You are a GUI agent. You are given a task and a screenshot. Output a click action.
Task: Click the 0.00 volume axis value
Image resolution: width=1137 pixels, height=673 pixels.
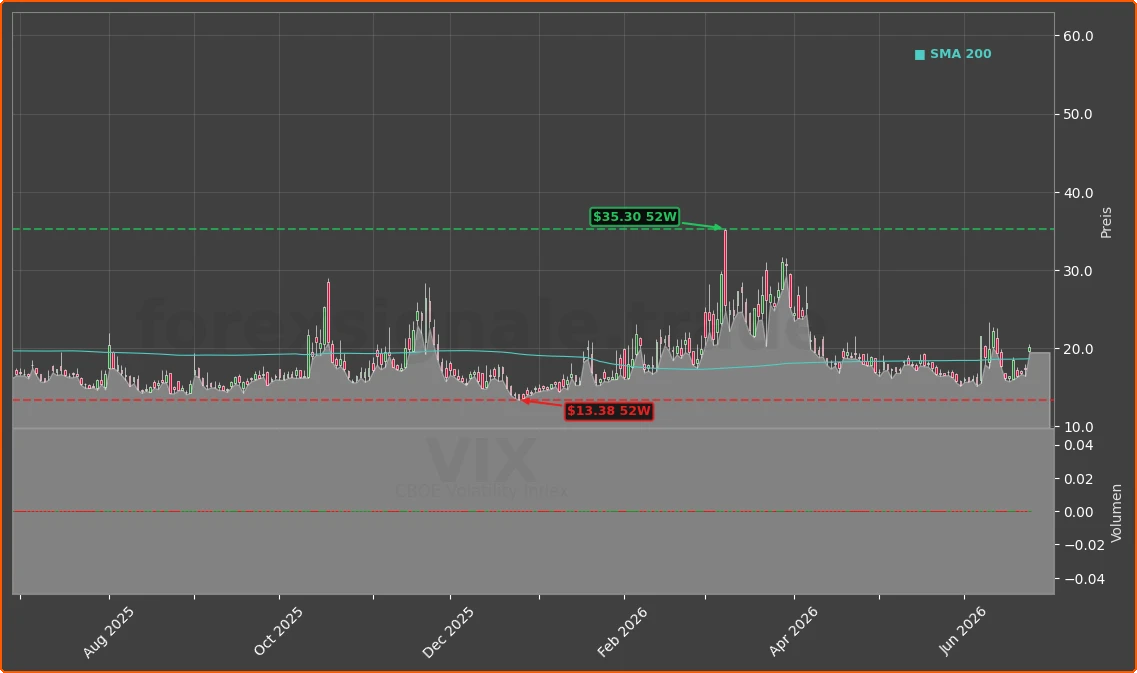click(x=1078, y=512)
